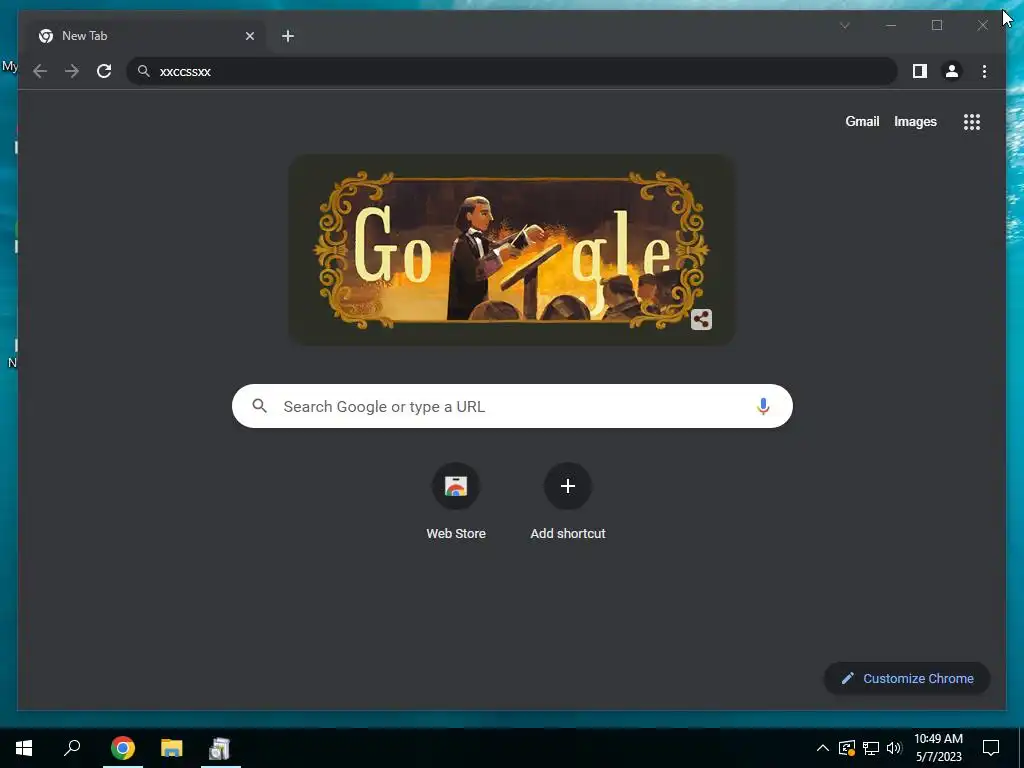Screen dimensions: 1024x768
Task: Click the Chrome taskbar icon
Action: point(123,748)
